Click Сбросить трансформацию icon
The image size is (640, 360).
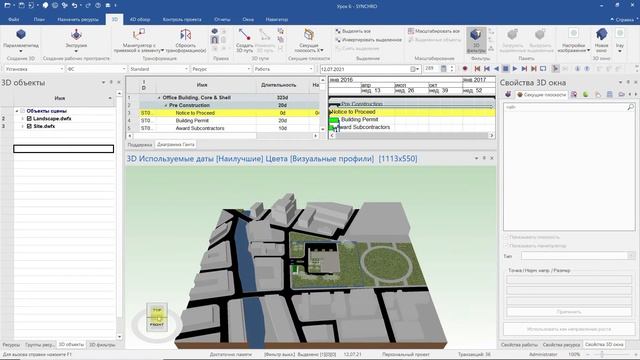tap(186, 35)
